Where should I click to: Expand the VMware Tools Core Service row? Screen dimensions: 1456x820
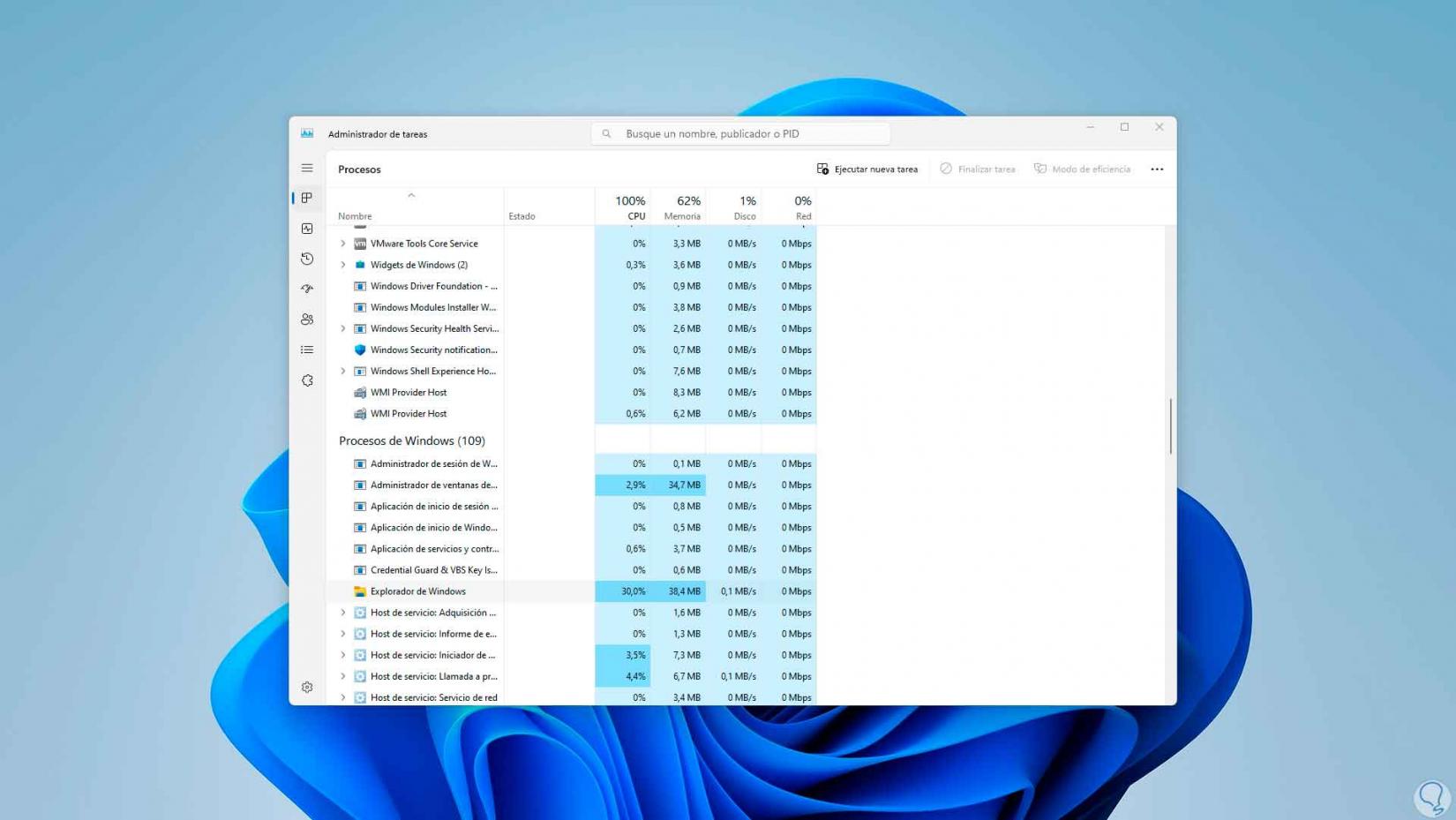(x=343, y=244)
